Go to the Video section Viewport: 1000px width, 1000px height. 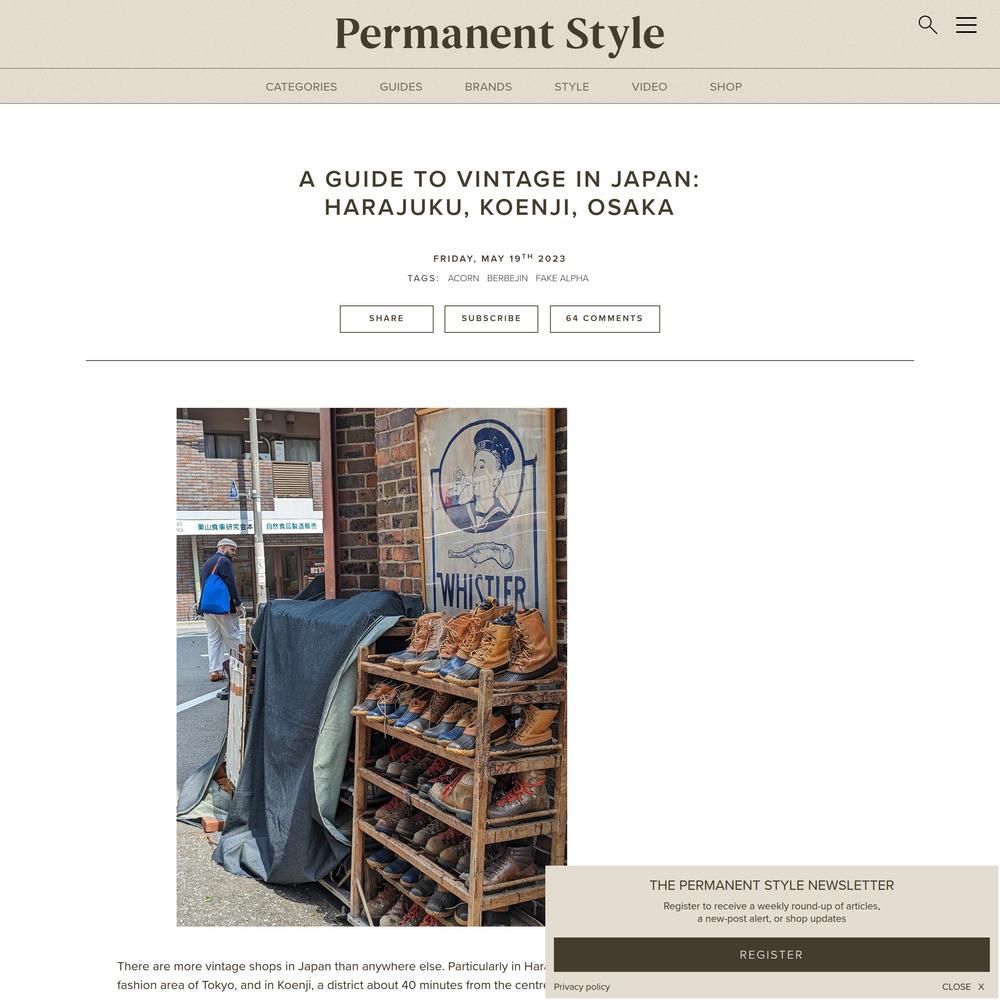click(649, 87)
